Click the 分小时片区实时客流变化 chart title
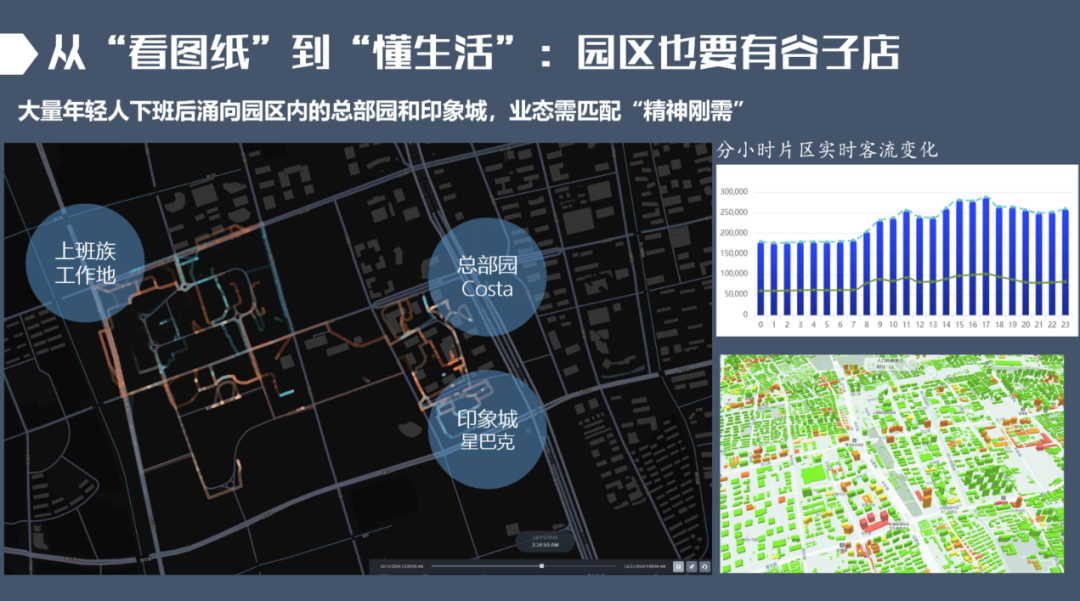Screen dimensions: 1080x601 pos(827,151)
